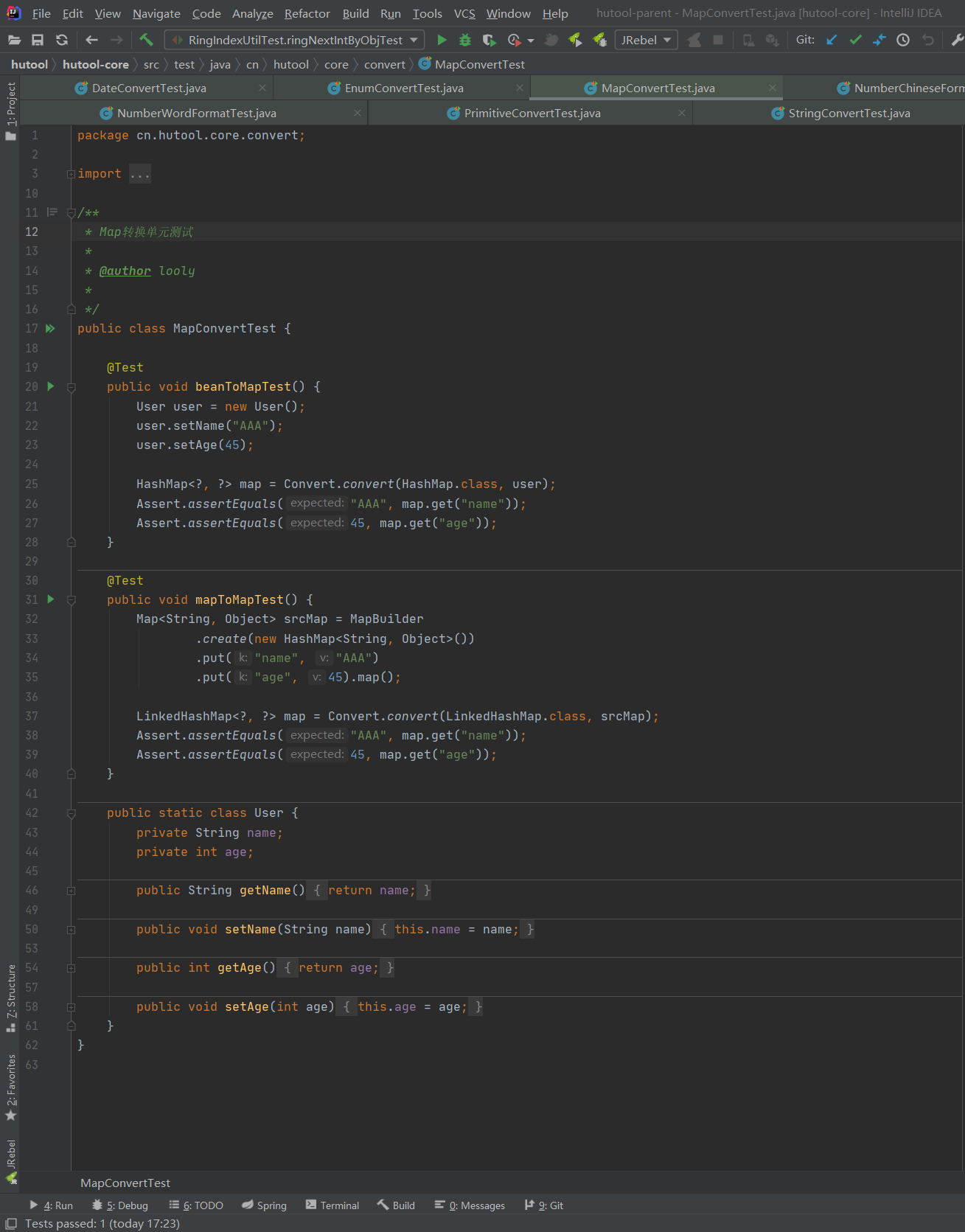Image resolution: width=965 pixels, height=1232 pixels.
Task: Click hutool-core in the breadcrumb bar
Action: click(96, 64)
